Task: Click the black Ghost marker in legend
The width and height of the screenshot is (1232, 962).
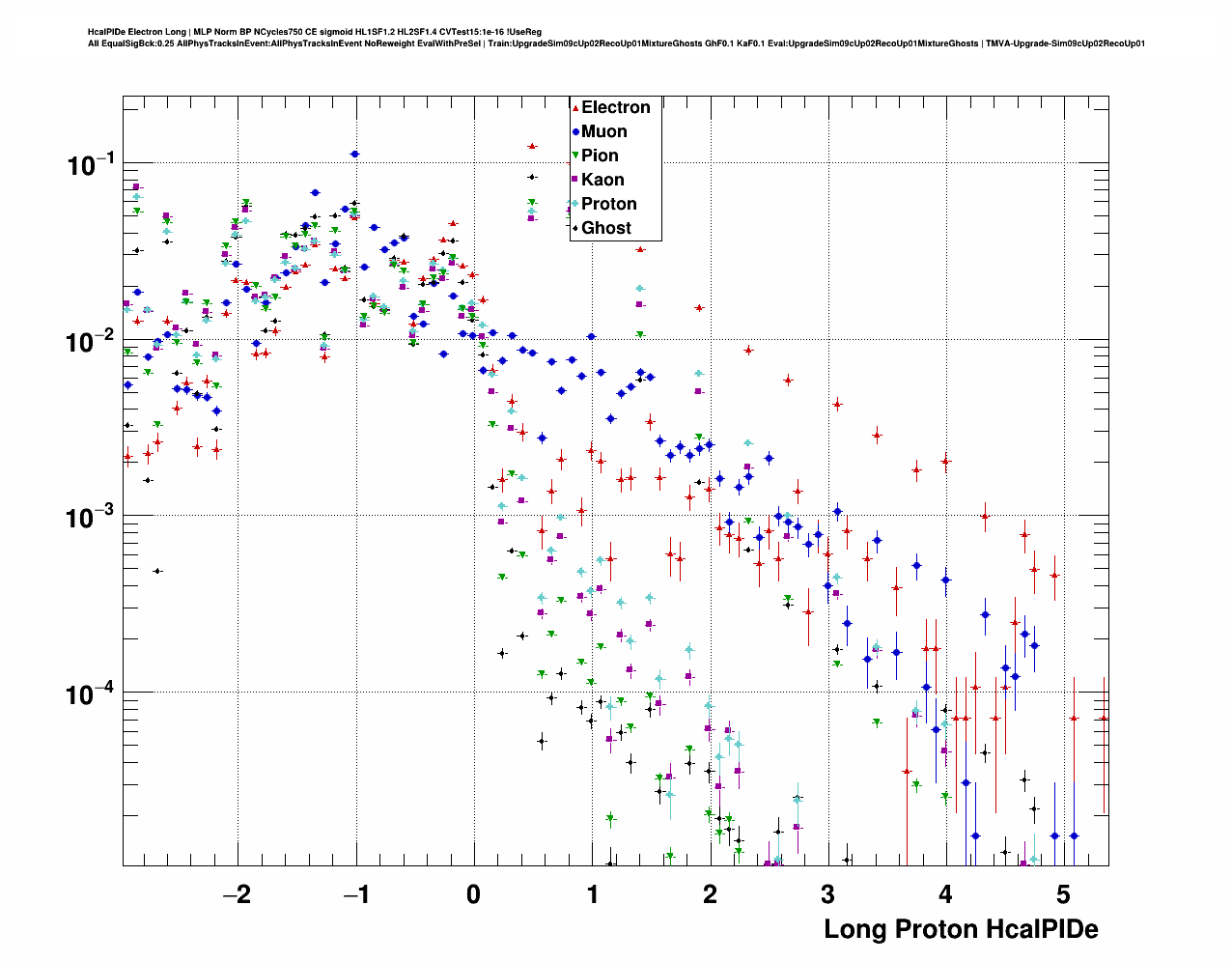Action: pos(575,228)
